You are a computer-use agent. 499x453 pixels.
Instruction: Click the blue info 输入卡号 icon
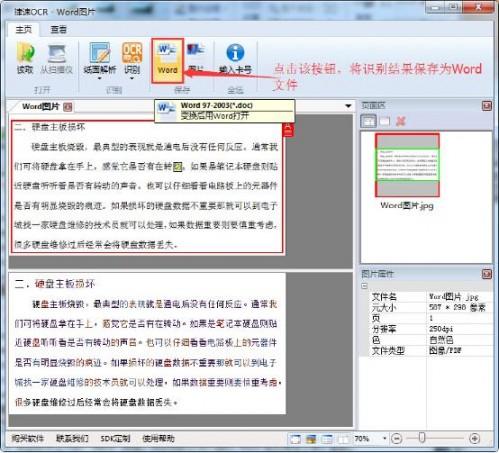click(x=235, y=53)
